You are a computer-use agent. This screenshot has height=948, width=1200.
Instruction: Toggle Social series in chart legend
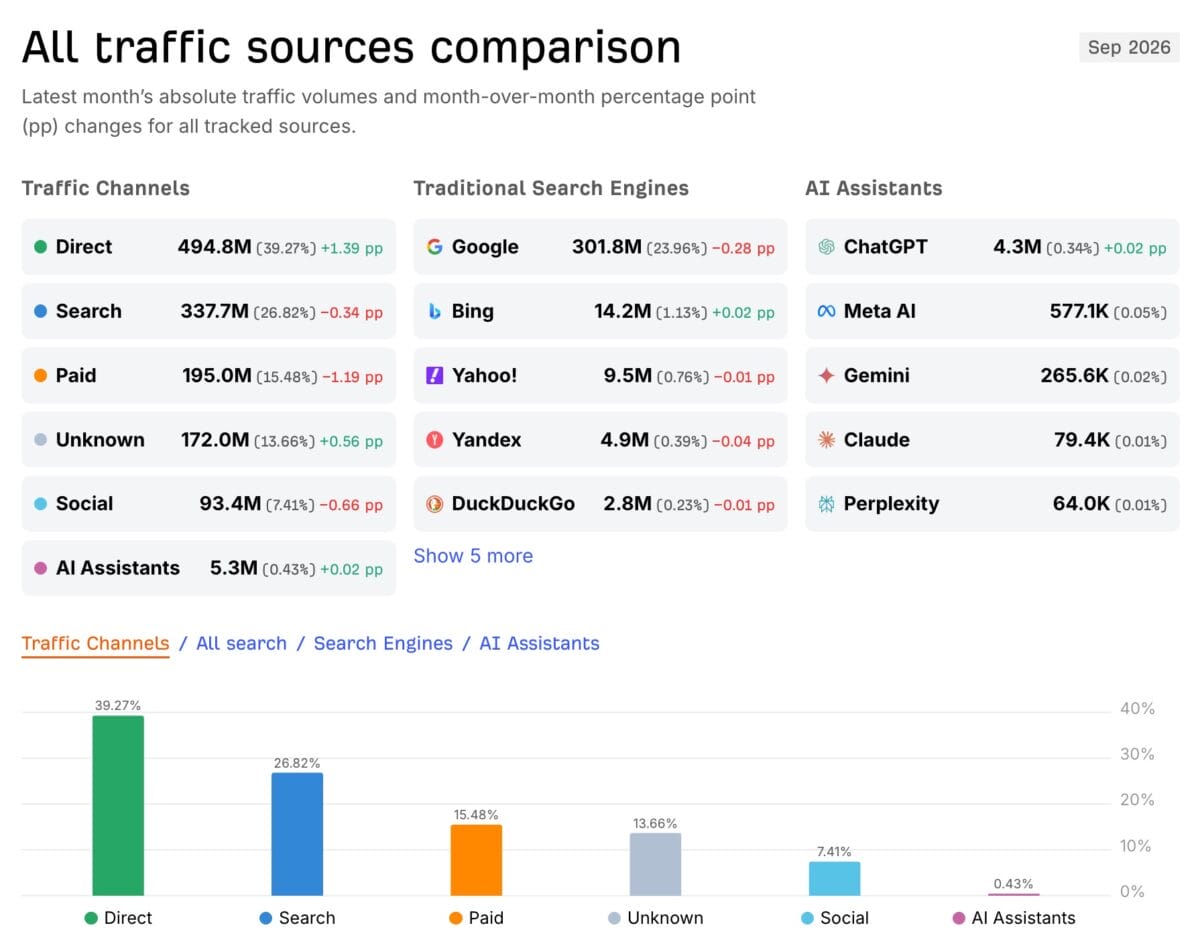[834, 918]
